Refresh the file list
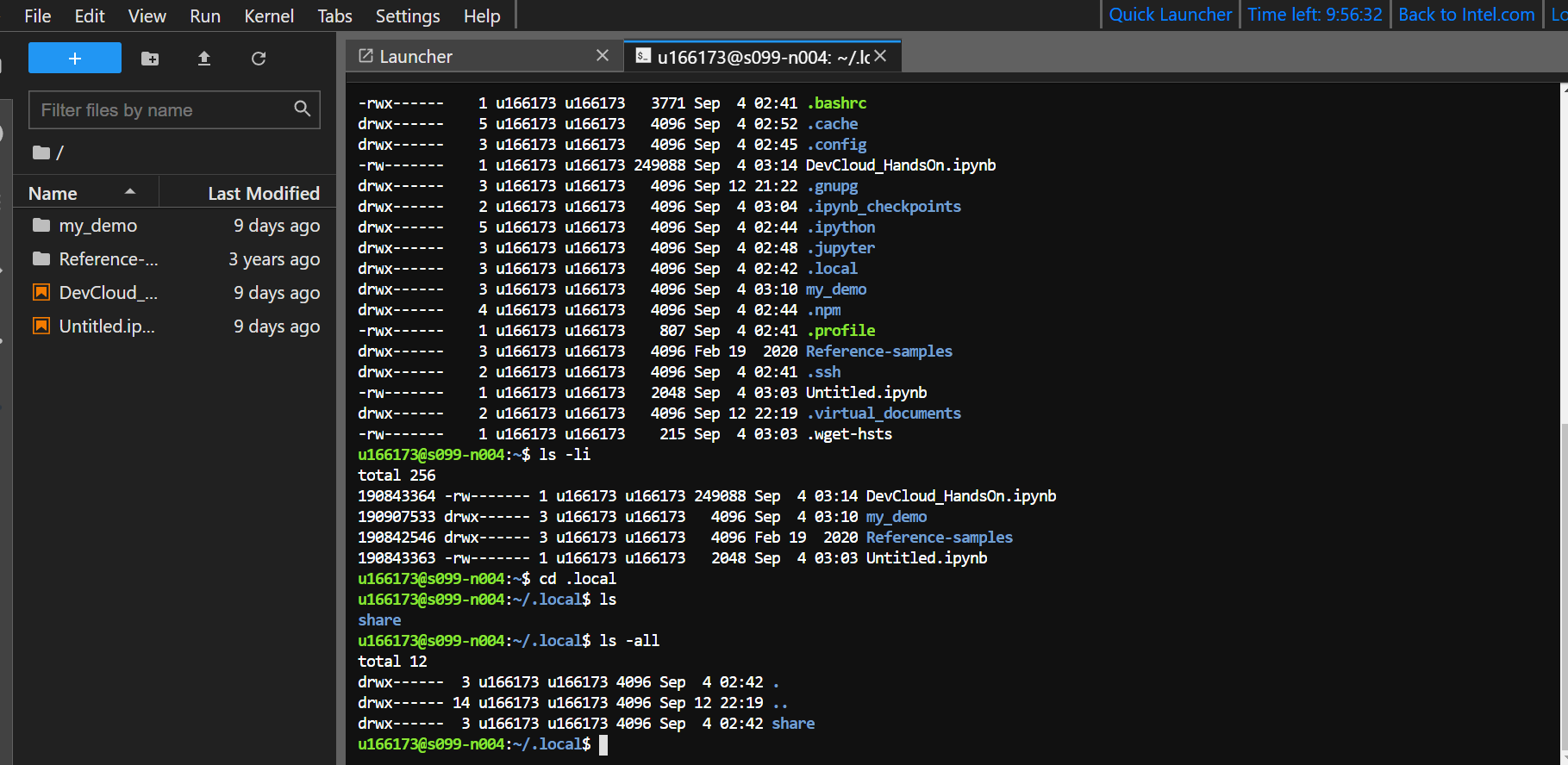This screenshot has height=765, width=1568. tap(259, 59)
